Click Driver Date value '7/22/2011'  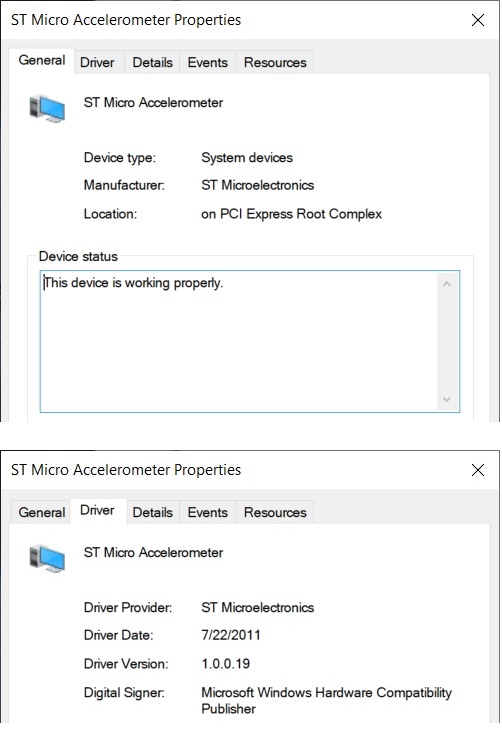(x=231, y=635)
